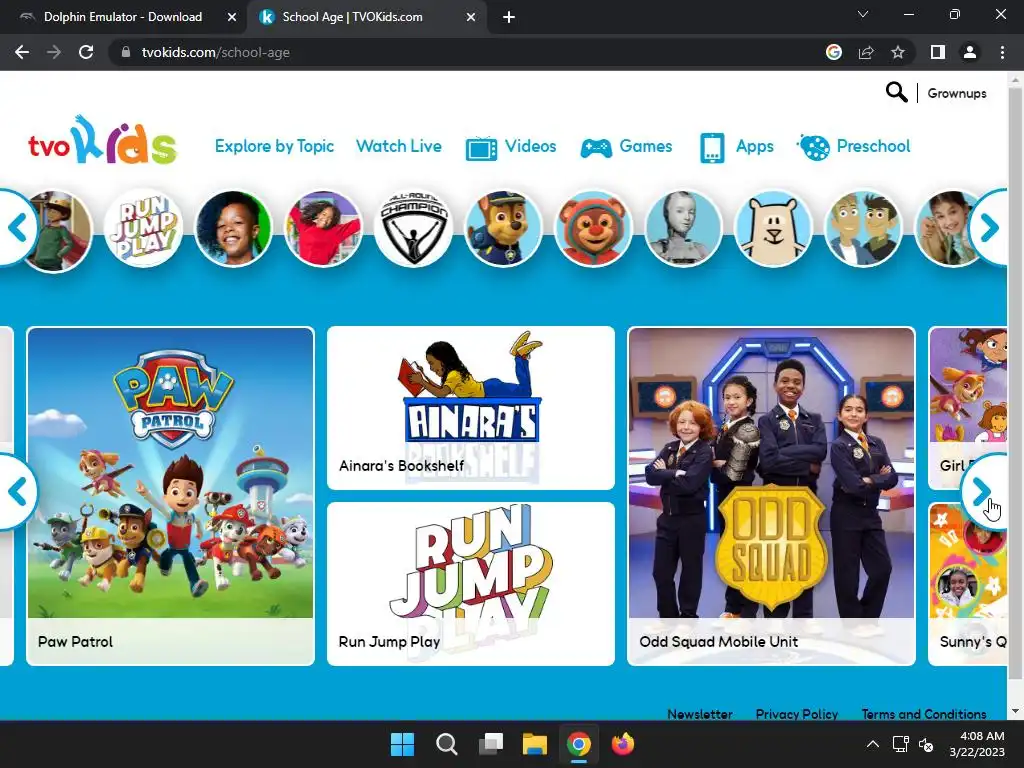Image resolution: width=1024 pixels, height=768 pixels.
Task: Open Sunny's Q show card at right edge
Action: 968,584
